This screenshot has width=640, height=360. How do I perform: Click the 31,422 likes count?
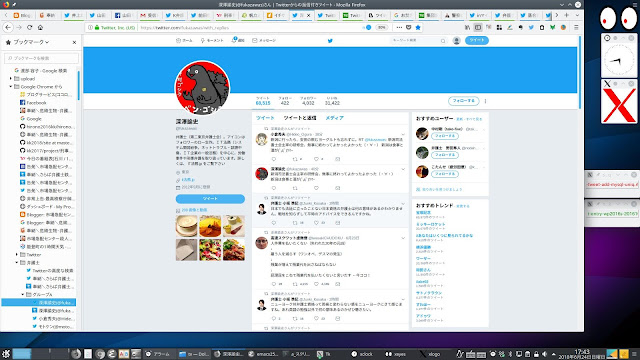(332, 103)
